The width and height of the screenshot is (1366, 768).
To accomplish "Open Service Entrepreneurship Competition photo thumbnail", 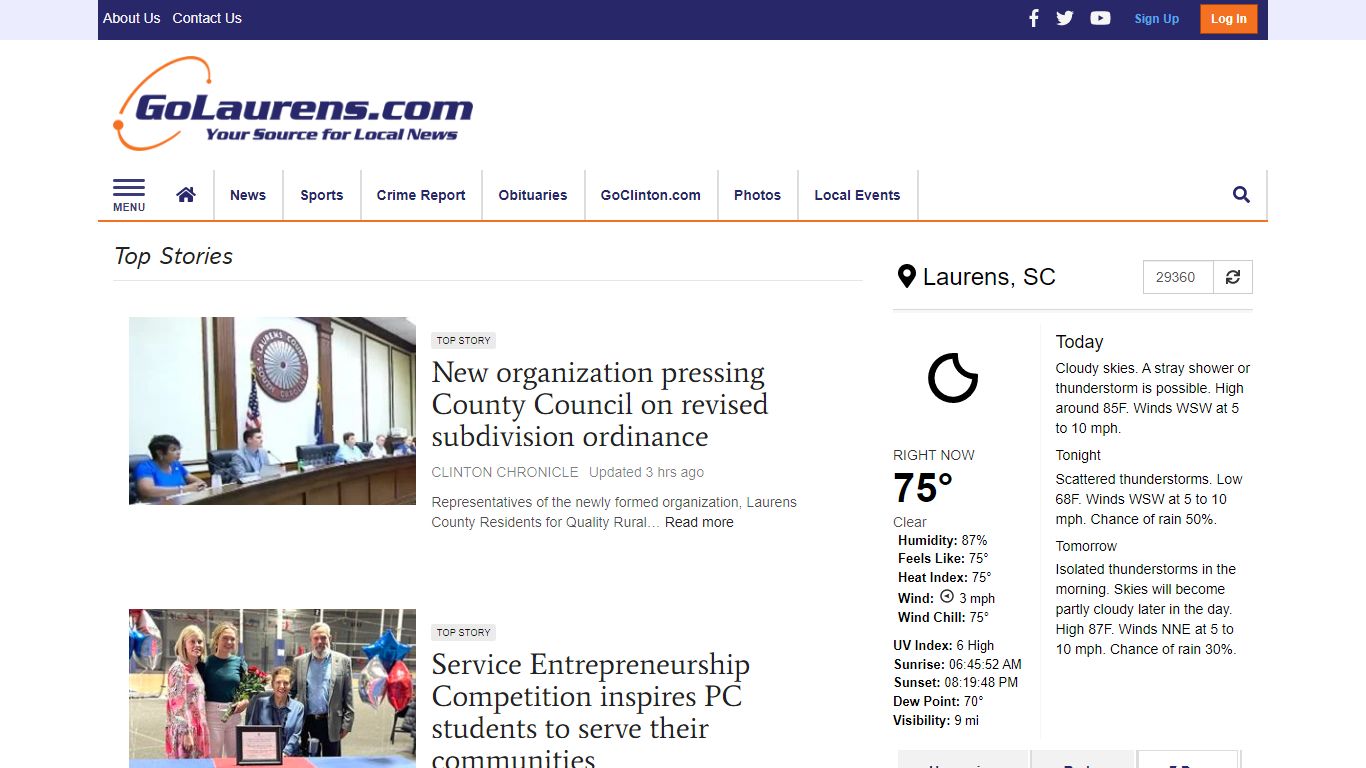I will pos(272,688).
